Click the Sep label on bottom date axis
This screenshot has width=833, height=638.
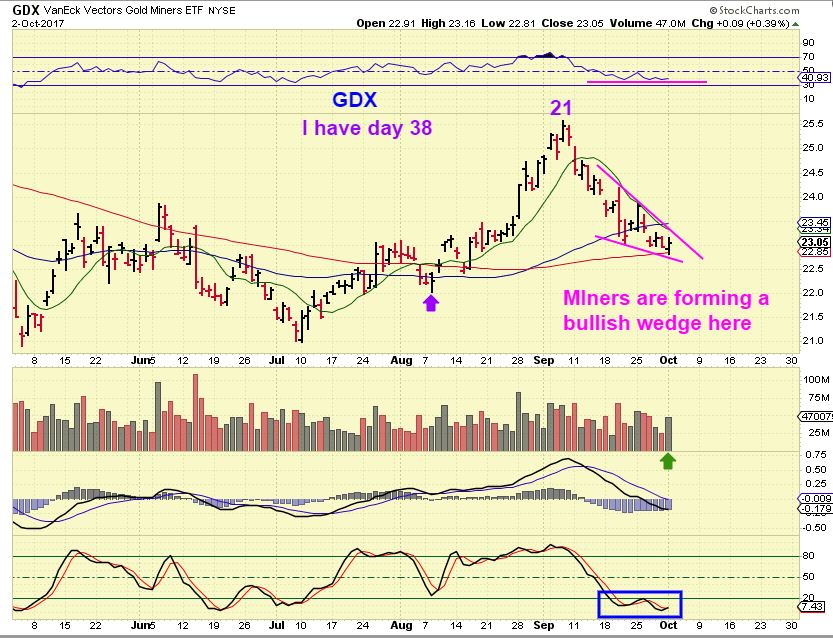tap(543, 625)
